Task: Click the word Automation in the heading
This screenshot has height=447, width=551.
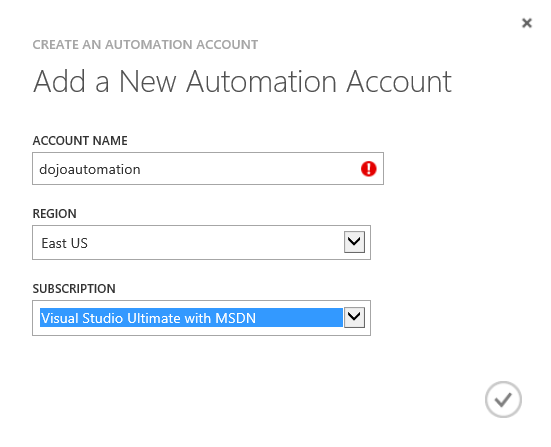Action: pyautogui.click(x=261, y=82)
